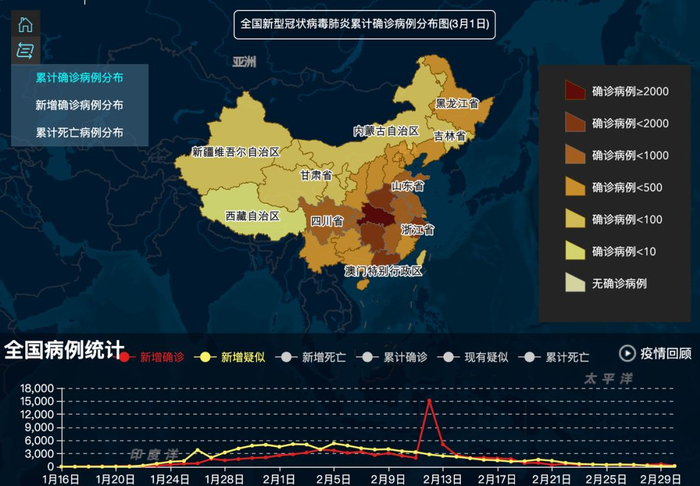Click the home icon

click(x=25, y=25)
